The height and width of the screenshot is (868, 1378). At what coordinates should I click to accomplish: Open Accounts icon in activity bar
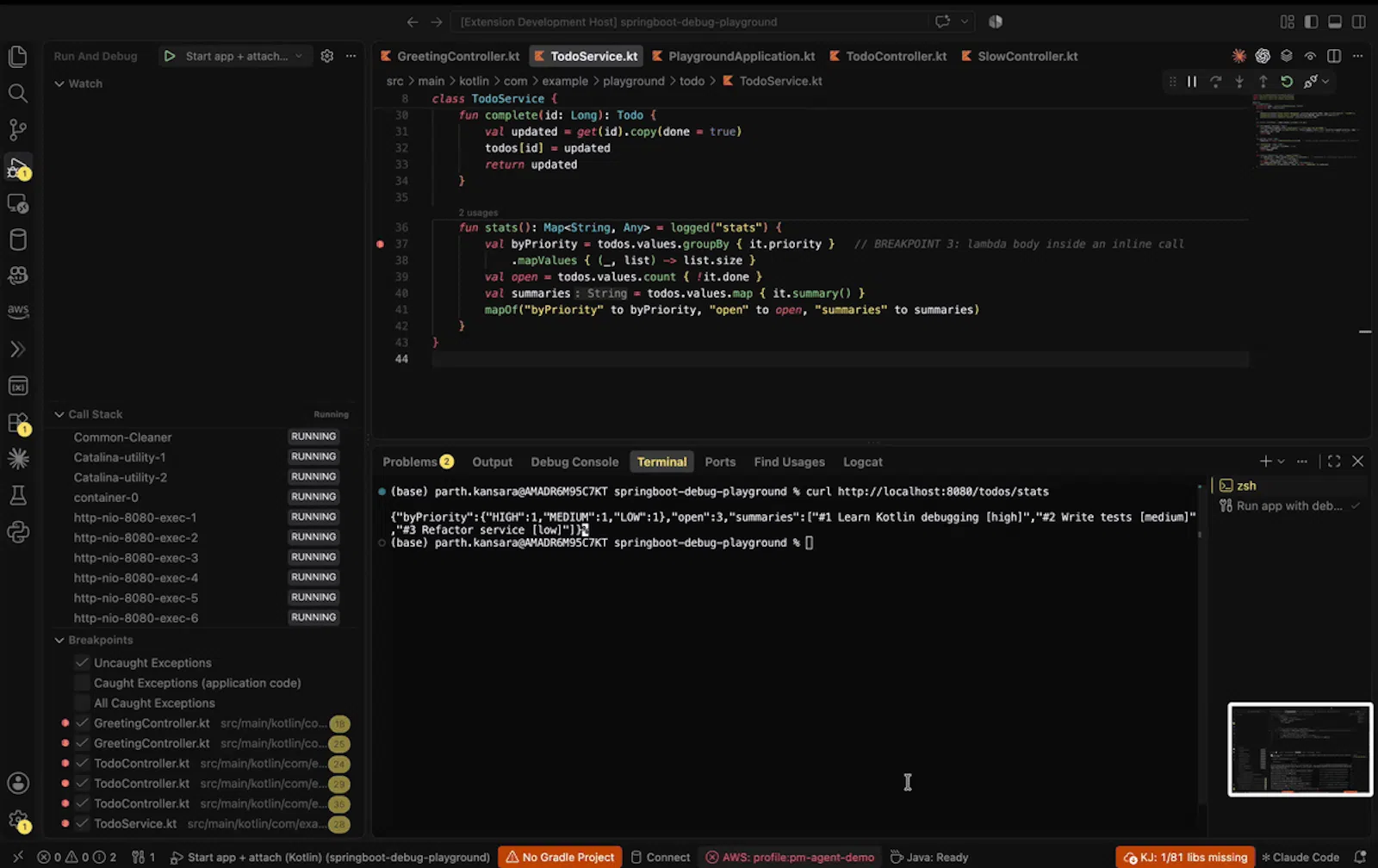click(x=17, y=783)
